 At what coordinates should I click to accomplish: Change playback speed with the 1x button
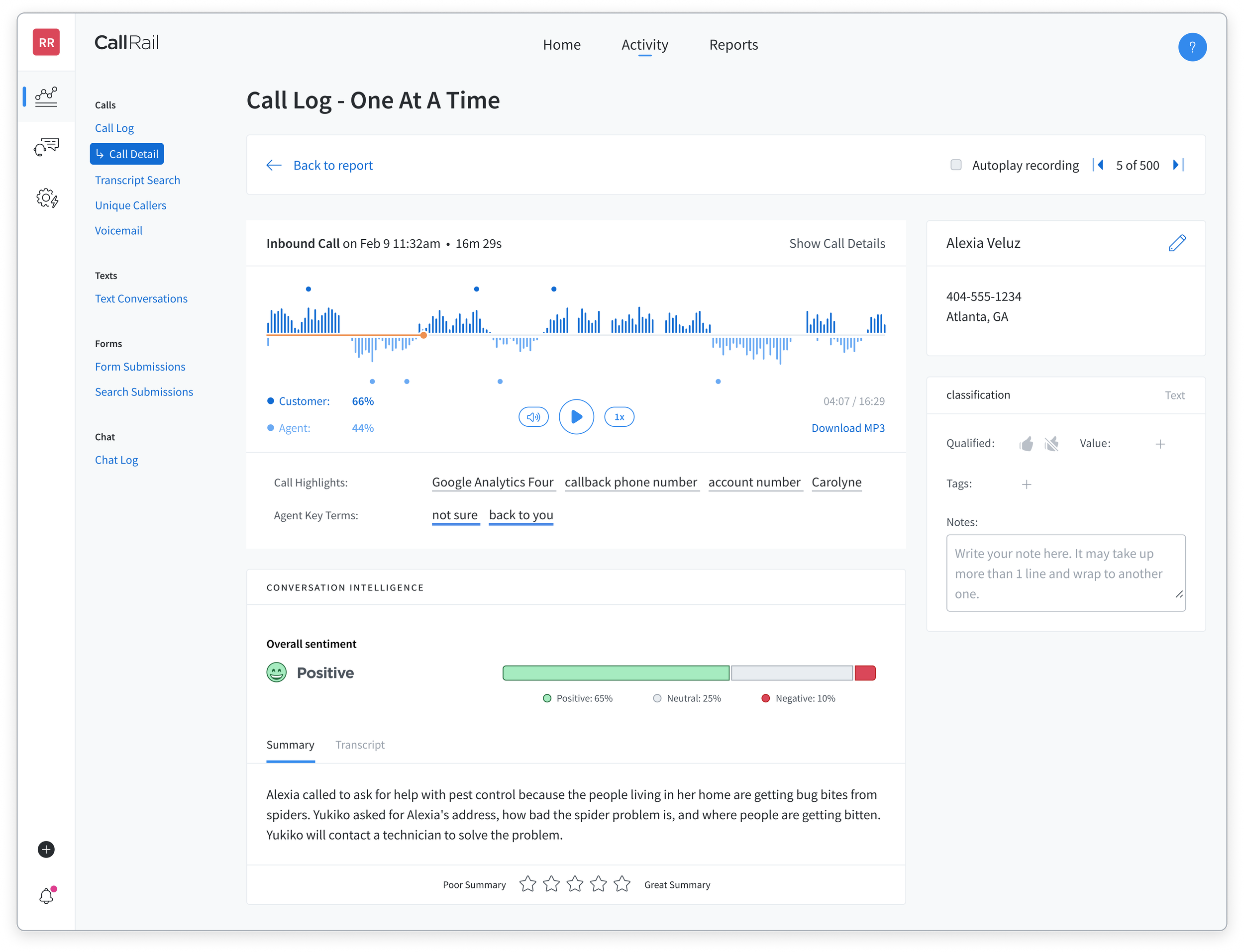pos(619,417)
